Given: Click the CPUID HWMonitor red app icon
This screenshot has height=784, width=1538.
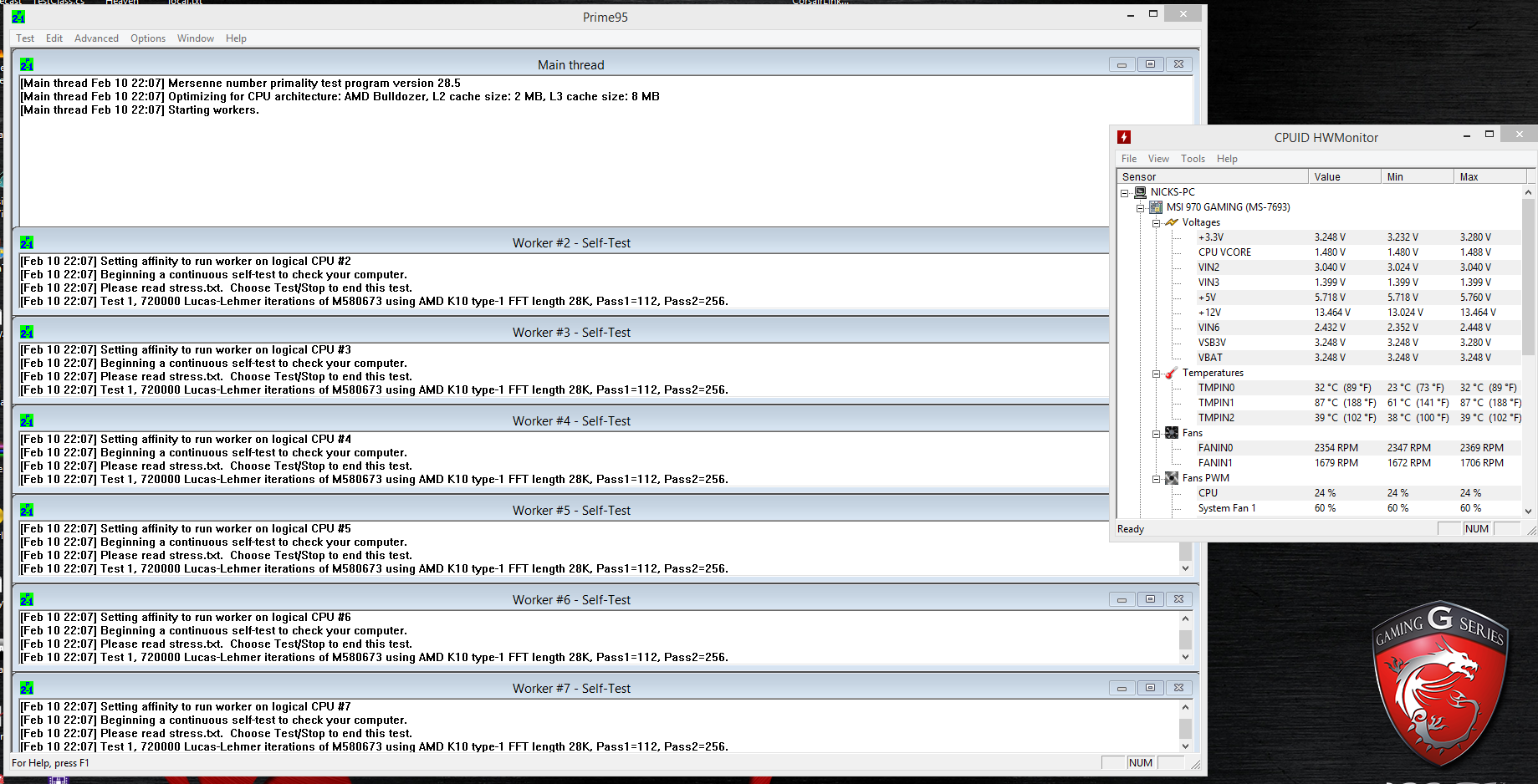Looking at the screenshot, I should [1124, 137].
